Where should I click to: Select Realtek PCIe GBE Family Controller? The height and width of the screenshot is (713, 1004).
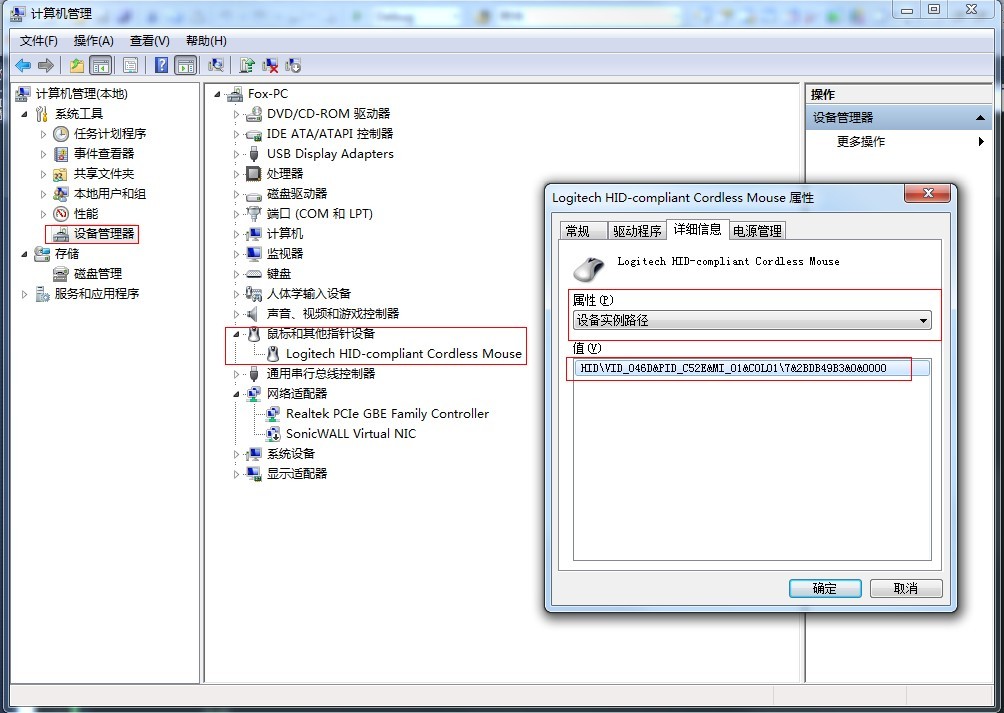(387, 414)
